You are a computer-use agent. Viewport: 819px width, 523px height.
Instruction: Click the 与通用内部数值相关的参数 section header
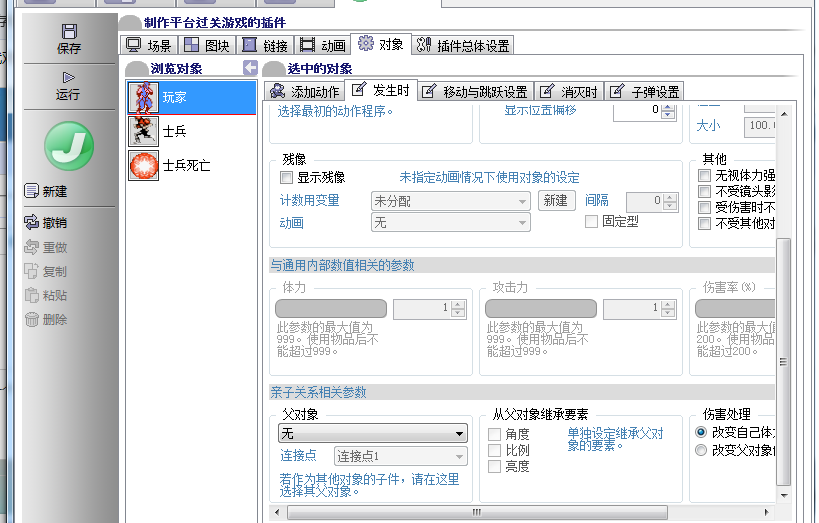pyautogui.click(x=522, y=265)
